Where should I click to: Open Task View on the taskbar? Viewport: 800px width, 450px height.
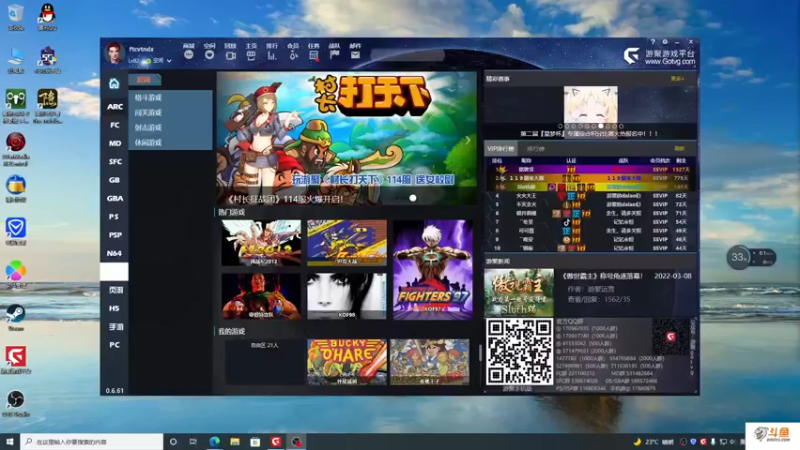[x=193, y=442]
